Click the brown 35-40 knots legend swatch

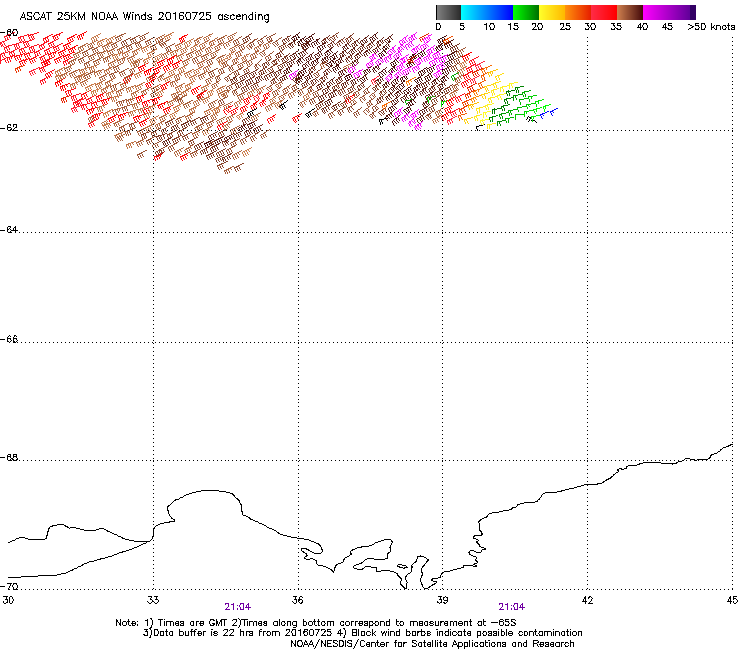(x=630, y=12)
